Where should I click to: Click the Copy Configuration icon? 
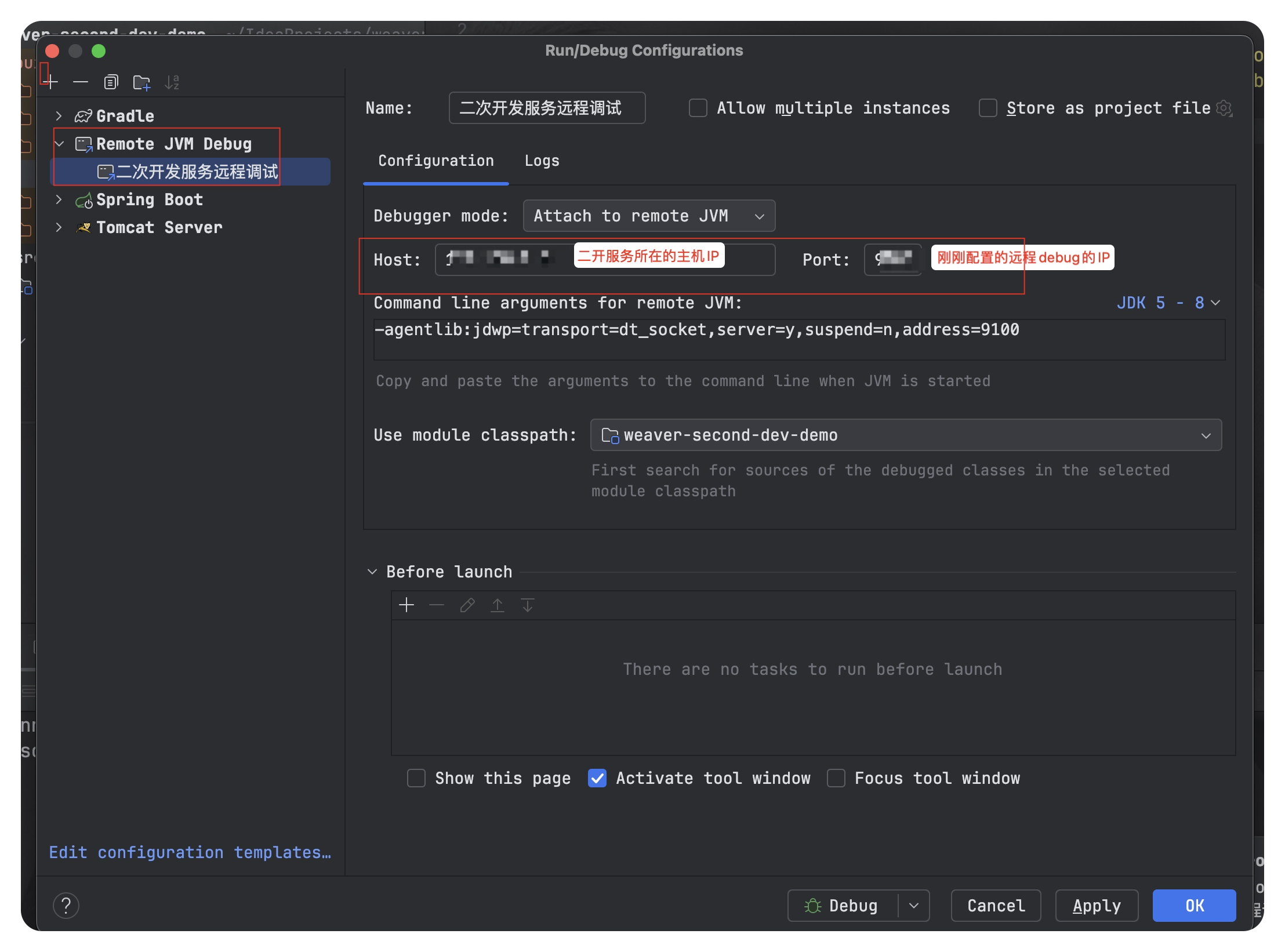(111, 82)
